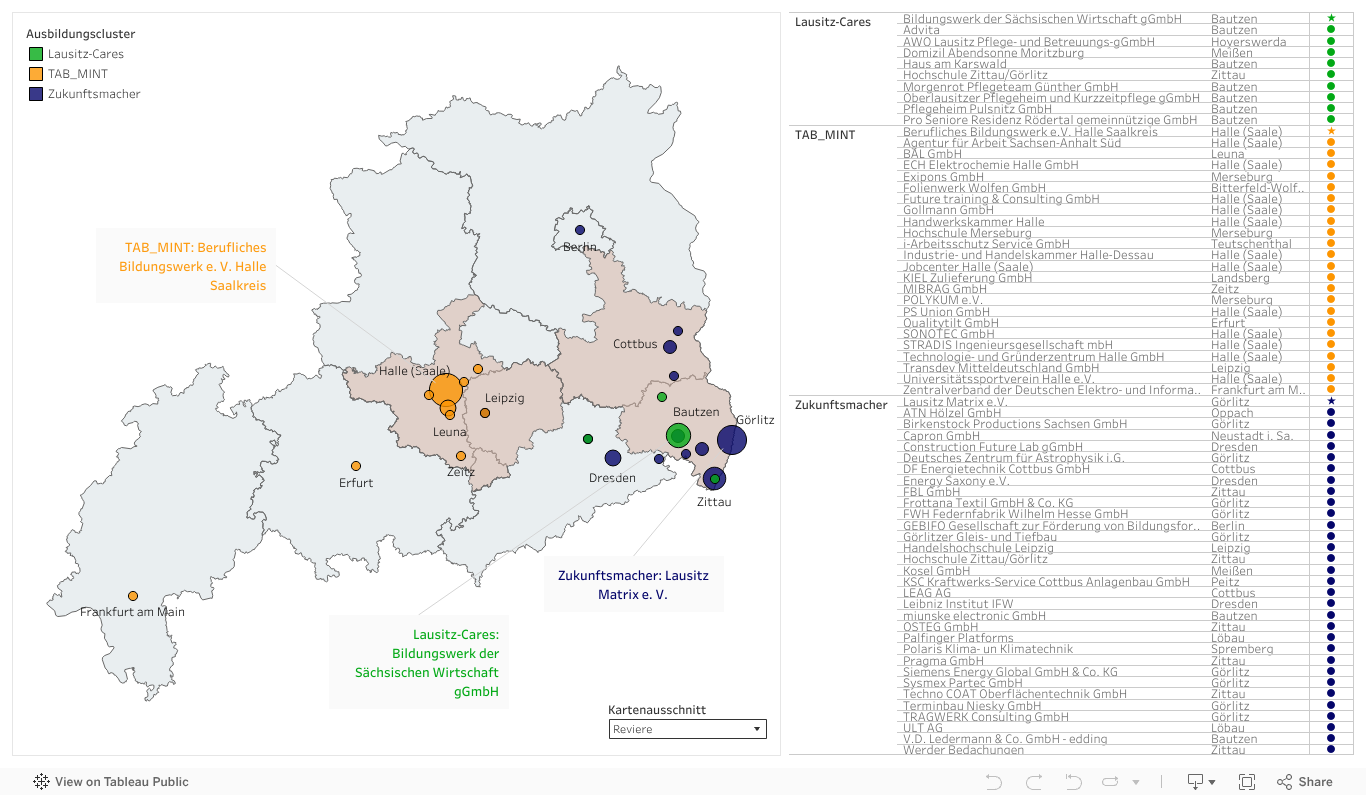Viewport: 1366px width, 795px height.
Task: Select the orange map mark at Leipzig
Action: click(x=485, y=413)
